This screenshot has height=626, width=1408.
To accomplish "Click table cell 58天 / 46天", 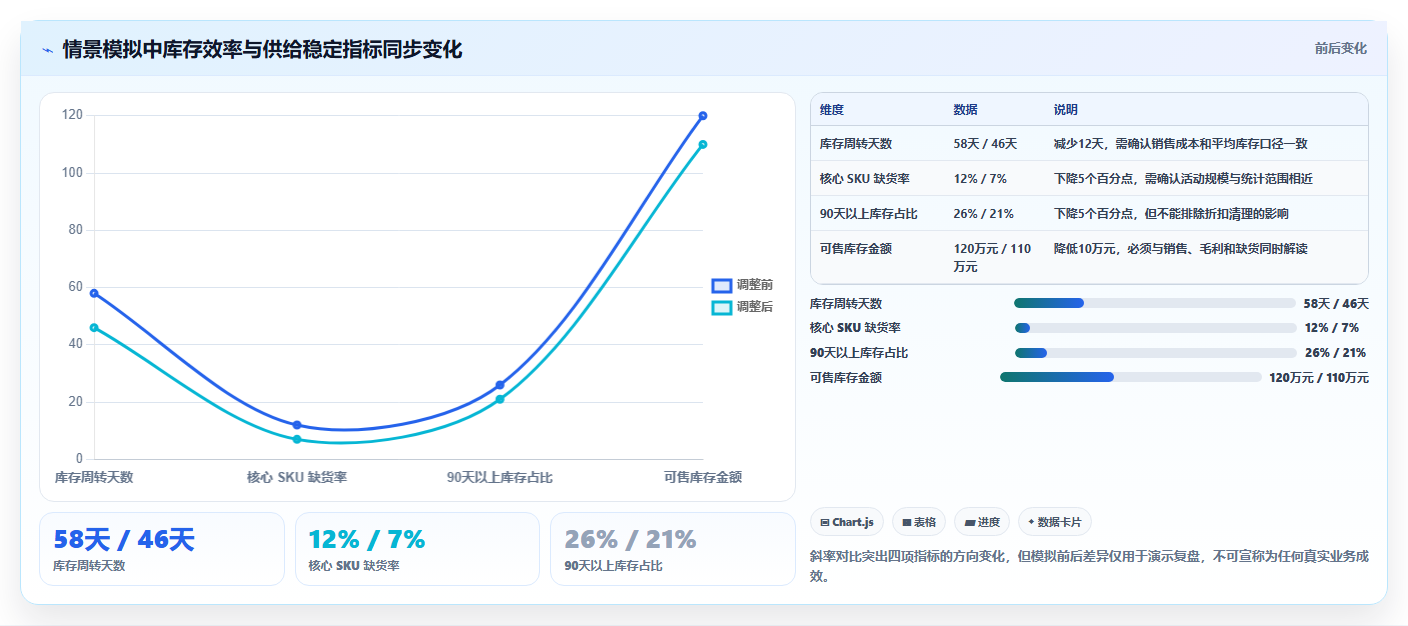I will (985, 144).
